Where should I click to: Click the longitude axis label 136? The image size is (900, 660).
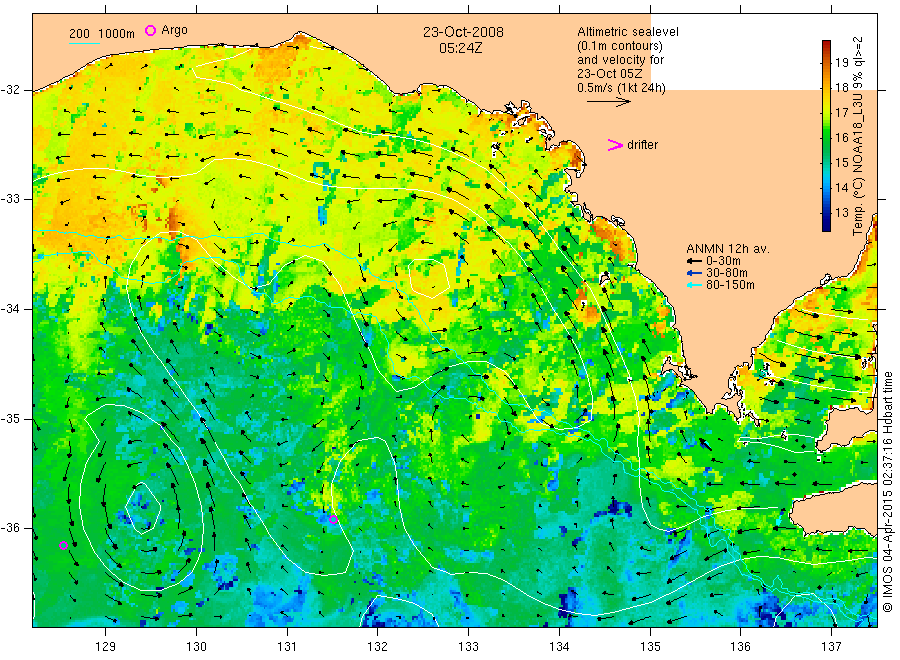pyautogui.click(x=740, y=647)
